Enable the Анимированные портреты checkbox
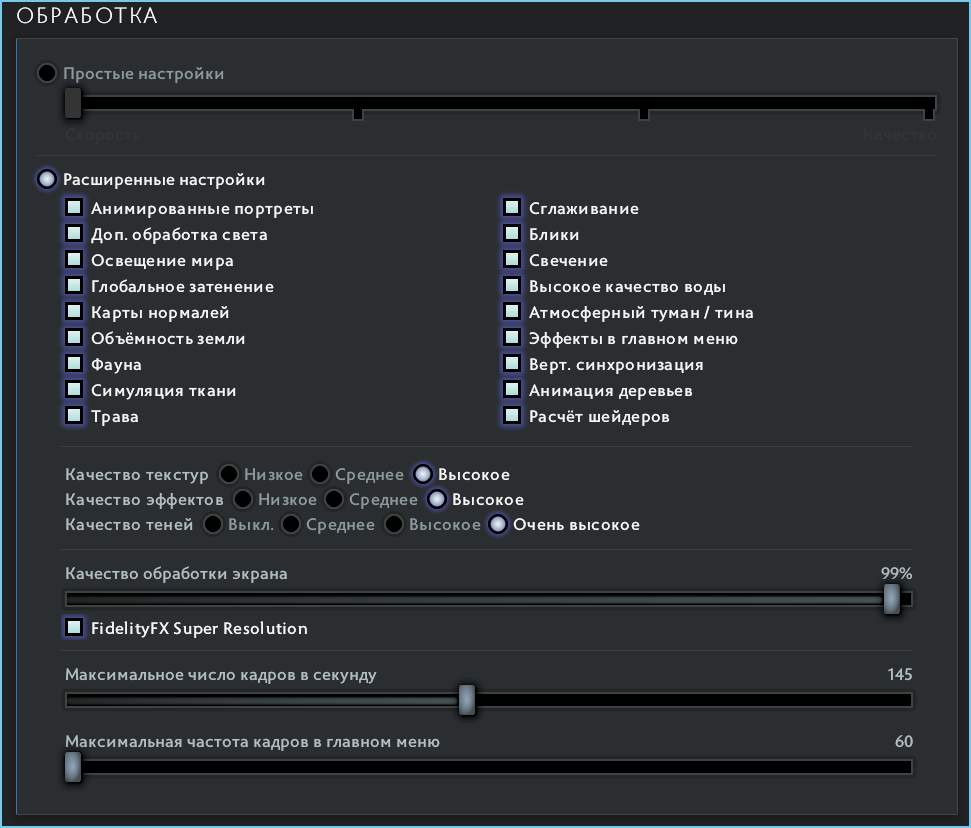 tap(74, 208)
